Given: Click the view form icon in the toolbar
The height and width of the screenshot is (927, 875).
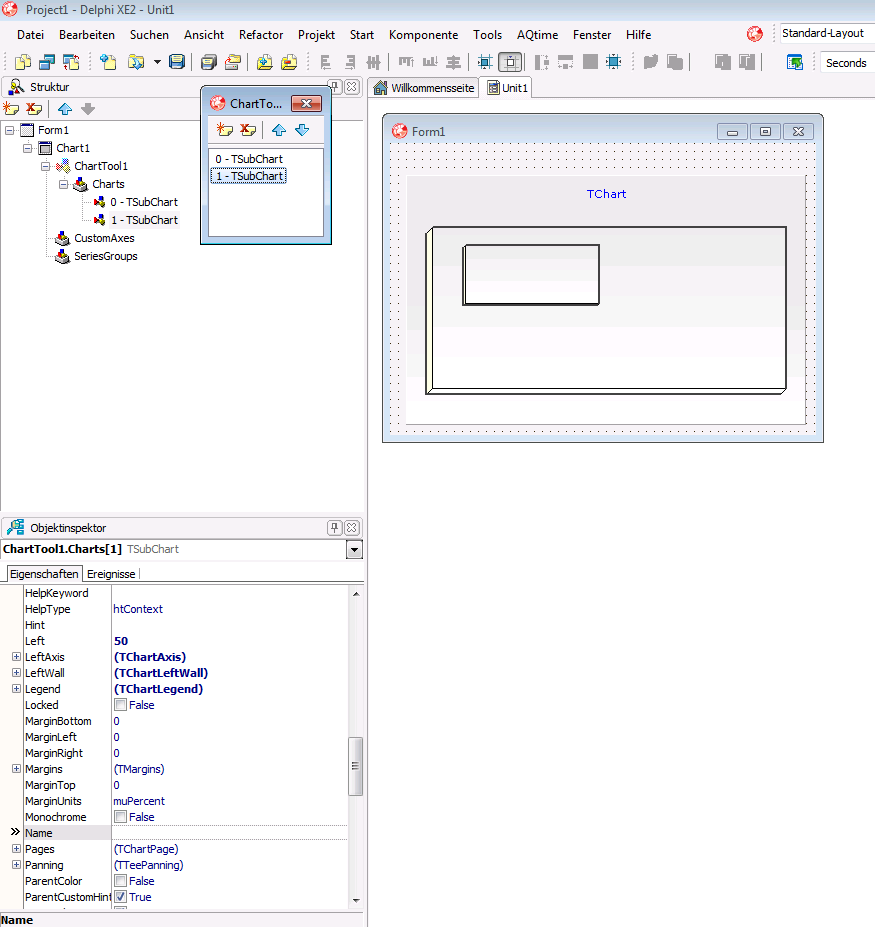Looking at the screenshot, I should coord(47,62).
